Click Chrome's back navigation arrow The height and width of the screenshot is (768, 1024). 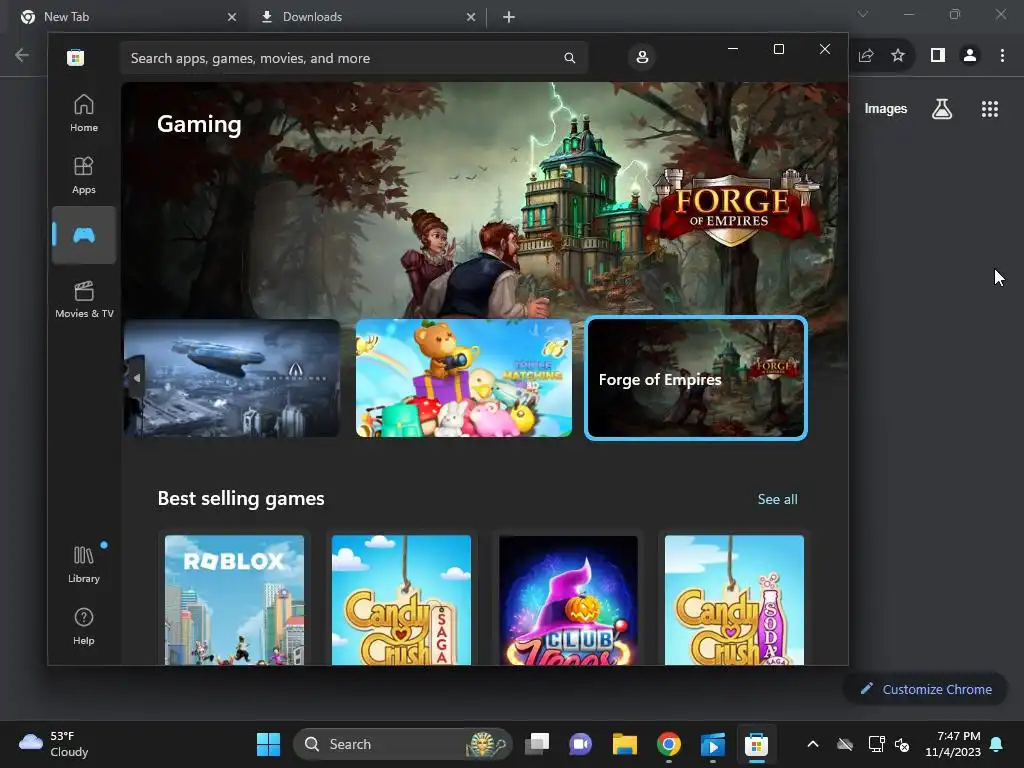(x=22, y=56)
